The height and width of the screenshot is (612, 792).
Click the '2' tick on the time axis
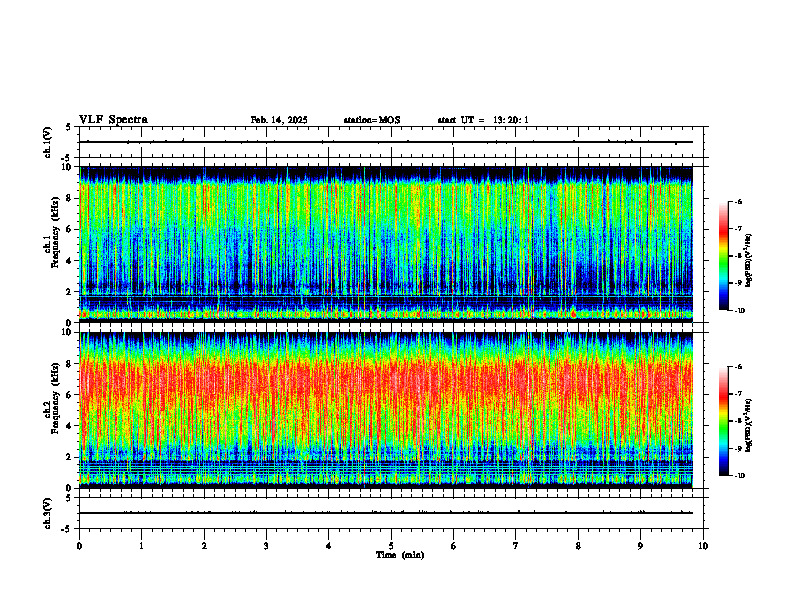[x=204, y=546]
